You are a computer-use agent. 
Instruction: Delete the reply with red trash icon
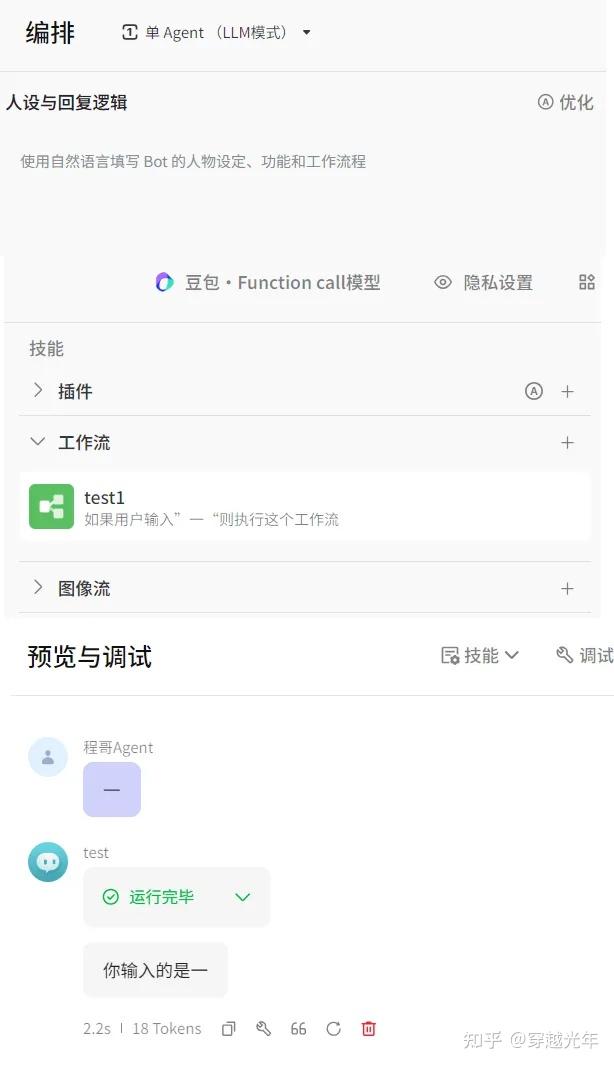pyautogui.click(x=369, y=1028)
